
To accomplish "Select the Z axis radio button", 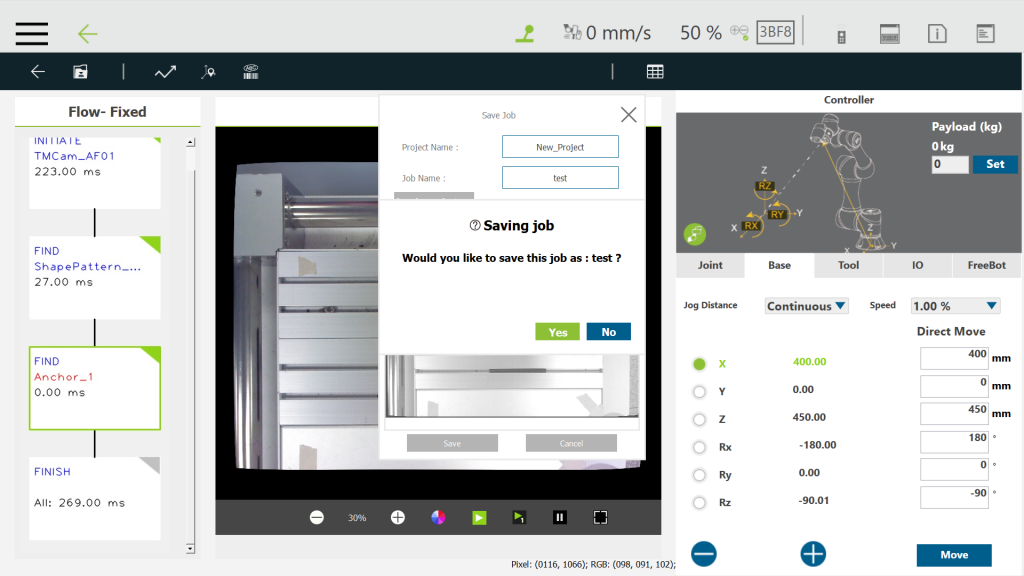I will tap(699, 419).
